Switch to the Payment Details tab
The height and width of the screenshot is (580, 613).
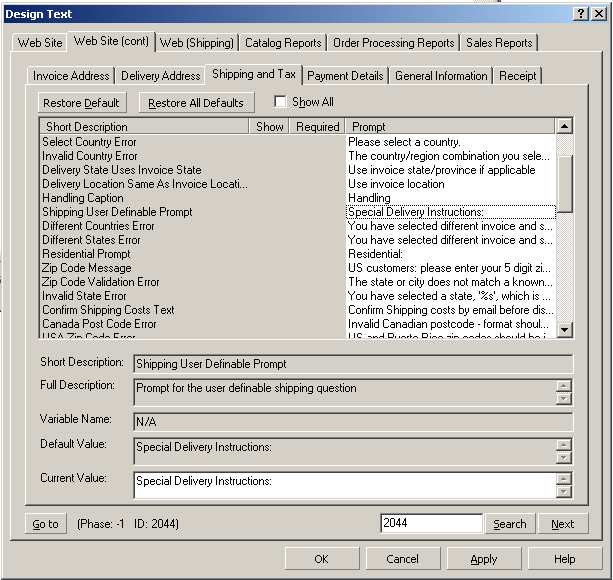pos(345,76)
